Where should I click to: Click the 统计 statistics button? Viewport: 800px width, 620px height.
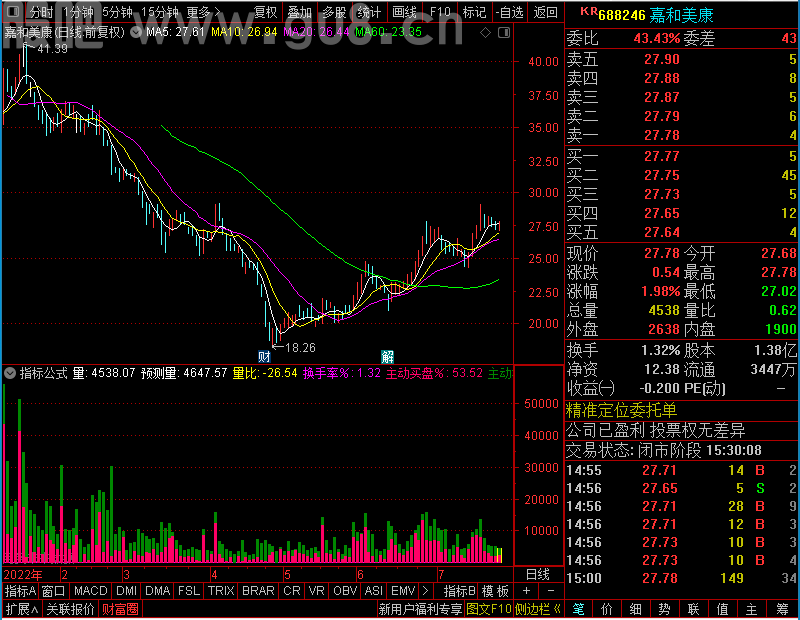(x=369, y=12)
